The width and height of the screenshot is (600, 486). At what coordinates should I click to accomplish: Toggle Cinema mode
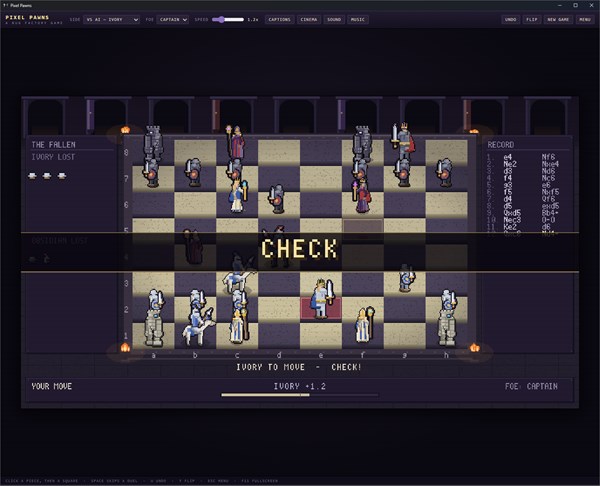click(308, 20)
